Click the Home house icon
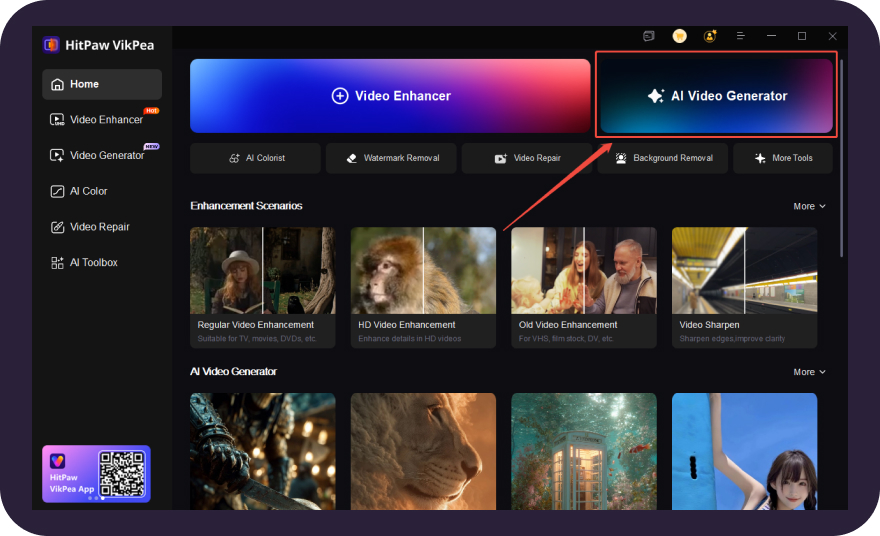 pos(57,84)
